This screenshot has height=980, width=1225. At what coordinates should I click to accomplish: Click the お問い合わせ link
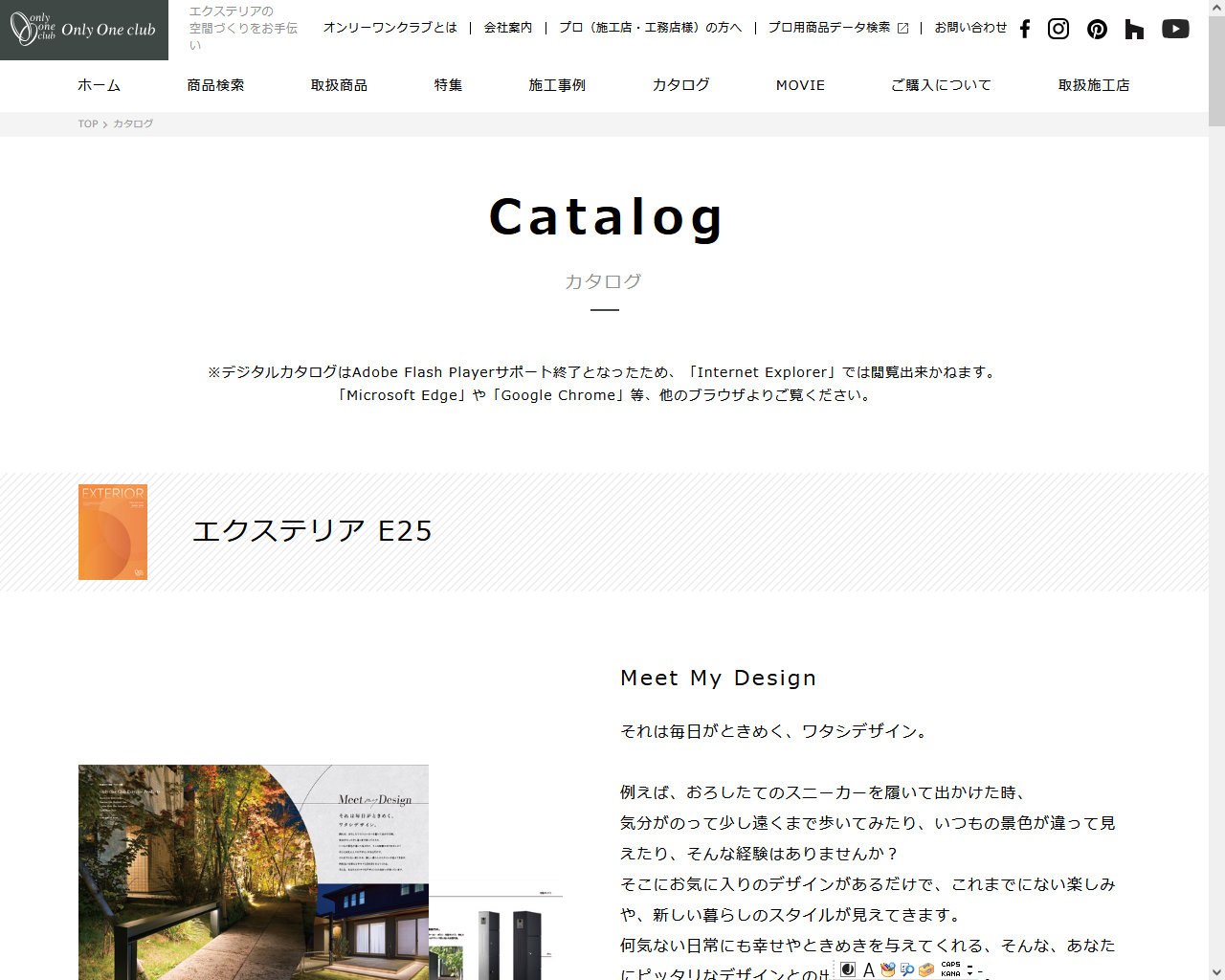tap(970, 28)
